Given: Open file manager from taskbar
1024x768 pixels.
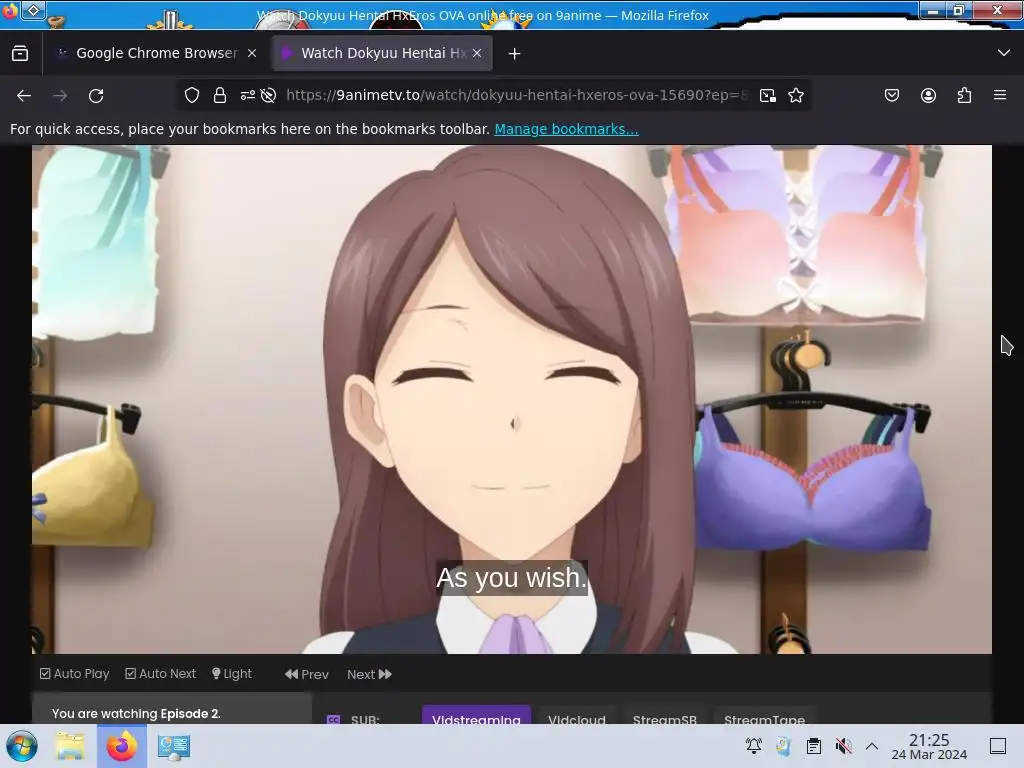Looking at the screenshot, I should pyautogui.click(x=70, y=746).
